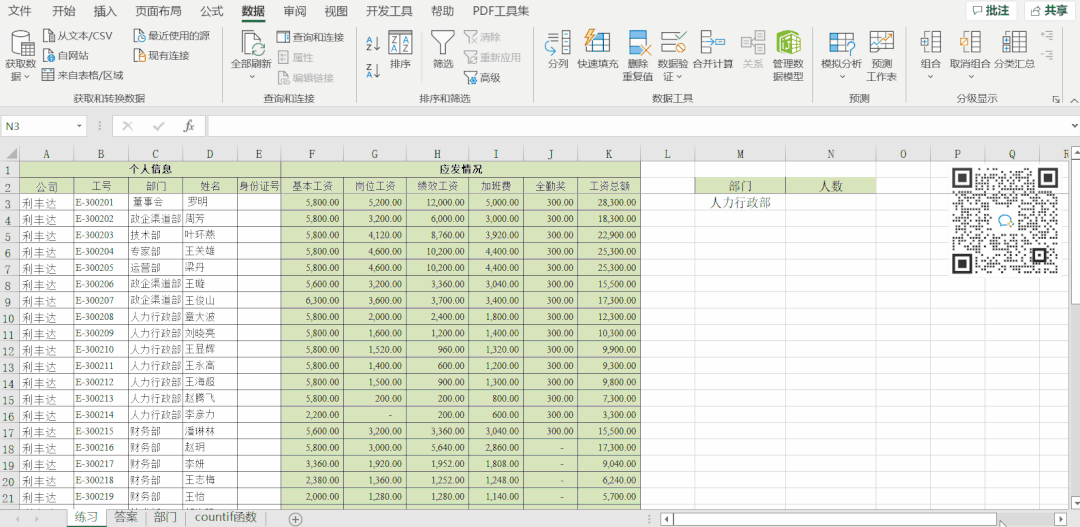The image size is (1080, 527).
Task: Click the formula bar input field
Action: click(637, 126)
